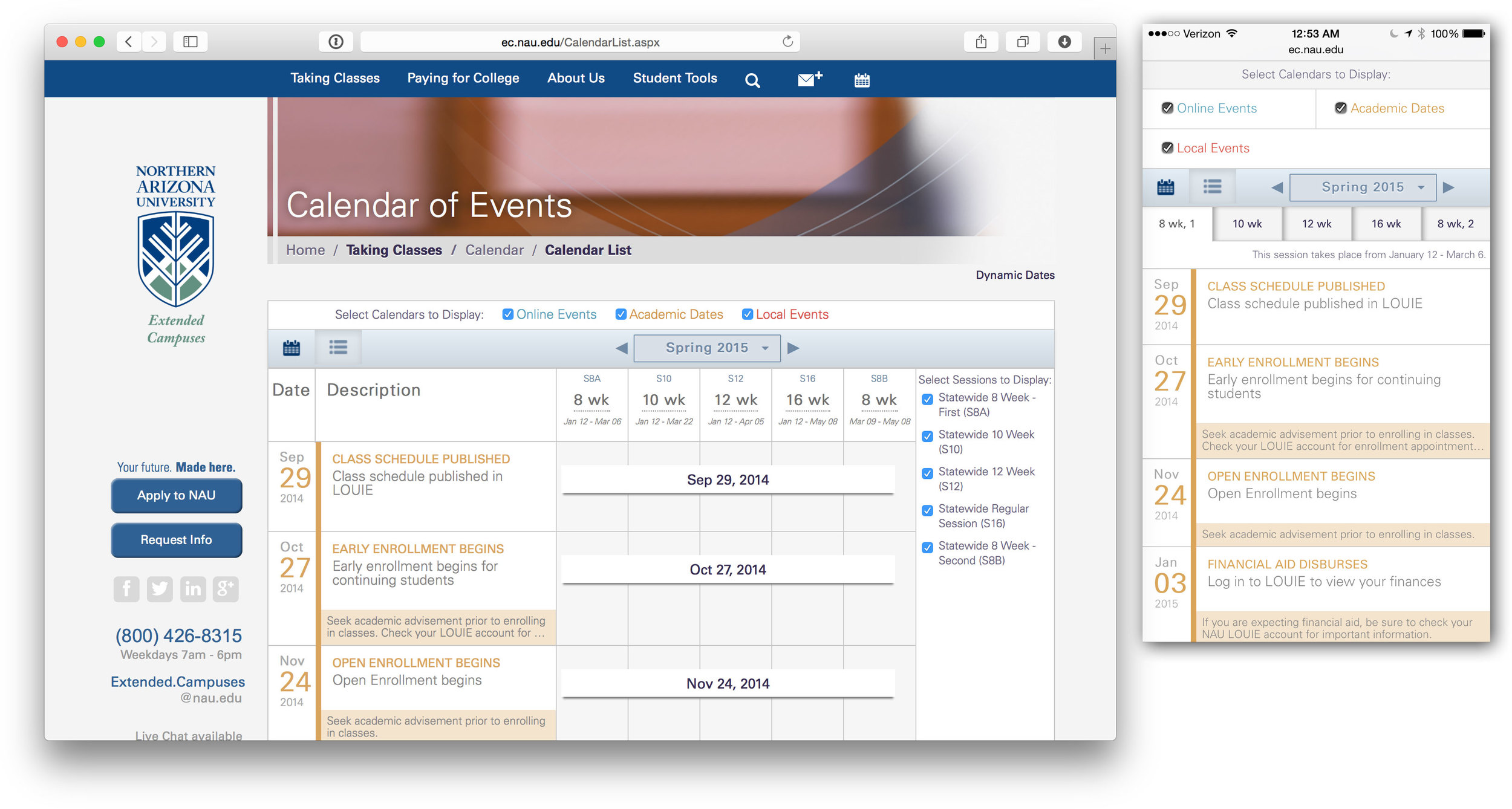Image resolution: width=1512 pixels, height=809 pixels.
Task: Select the 8 wk, 1 tab in mobile panel
Action: [x=1177, y=224]
